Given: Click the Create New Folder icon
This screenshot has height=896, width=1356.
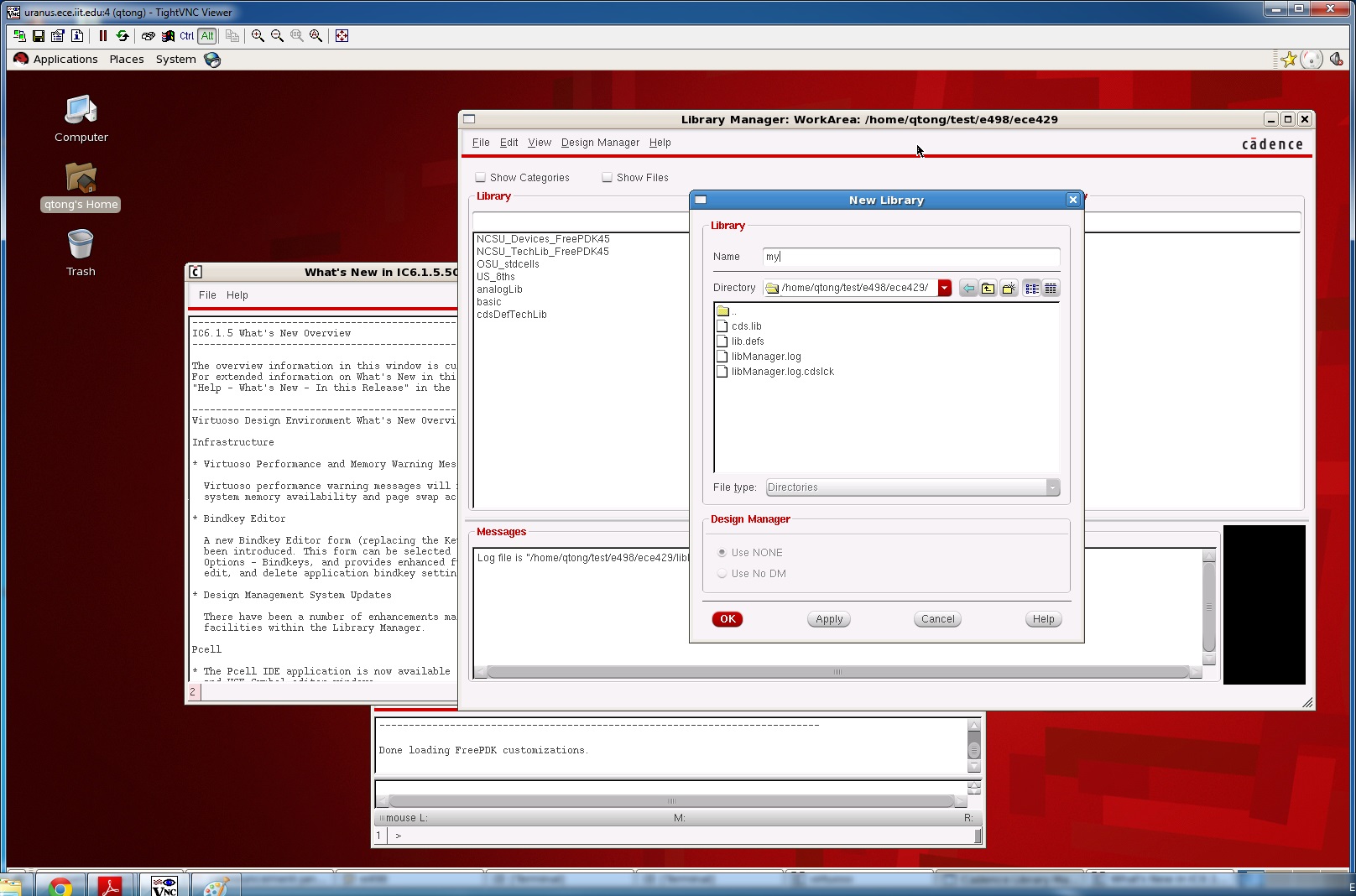Looking at the screenshot, I should pyautogui.click(x=1009, y=289).
